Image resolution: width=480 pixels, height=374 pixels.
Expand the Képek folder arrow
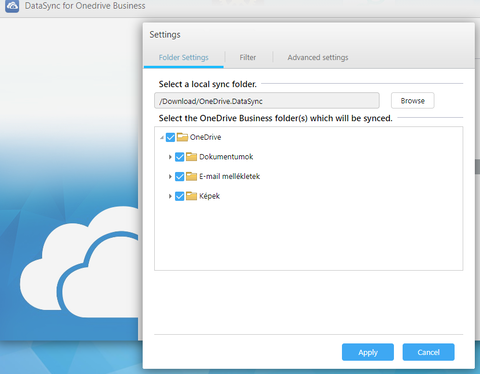click(170, 196)
